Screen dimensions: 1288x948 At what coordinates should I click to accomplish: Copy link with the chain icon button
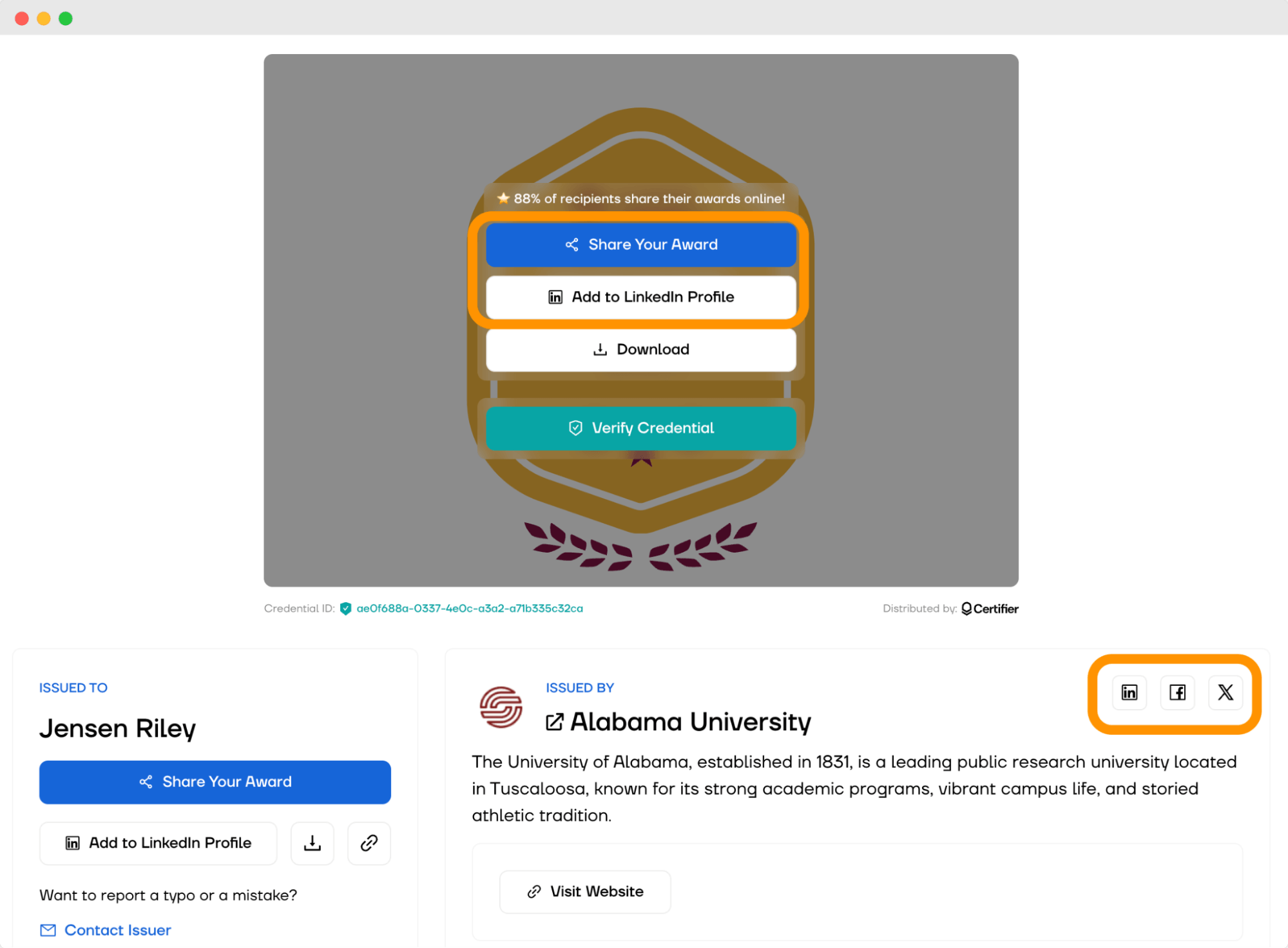click(x=369, y=843)
